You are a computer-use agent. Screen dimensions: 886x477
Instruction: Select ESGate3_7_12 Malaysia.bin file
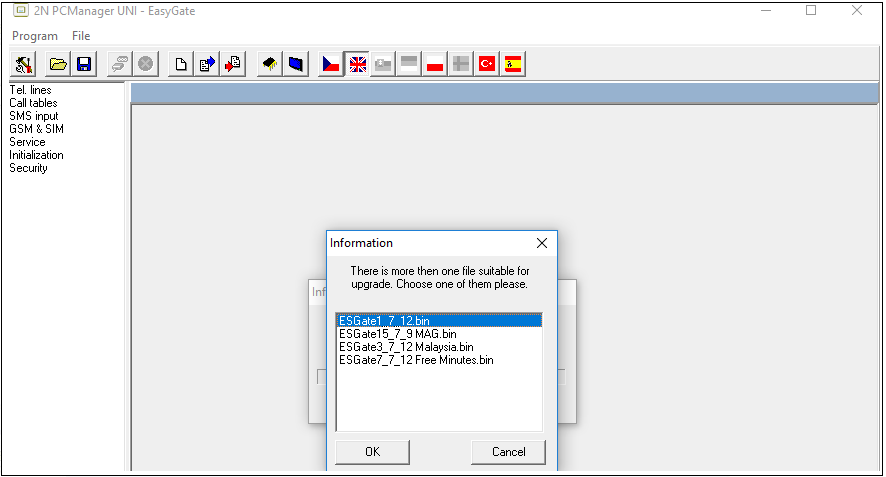(x=439, y=346)
